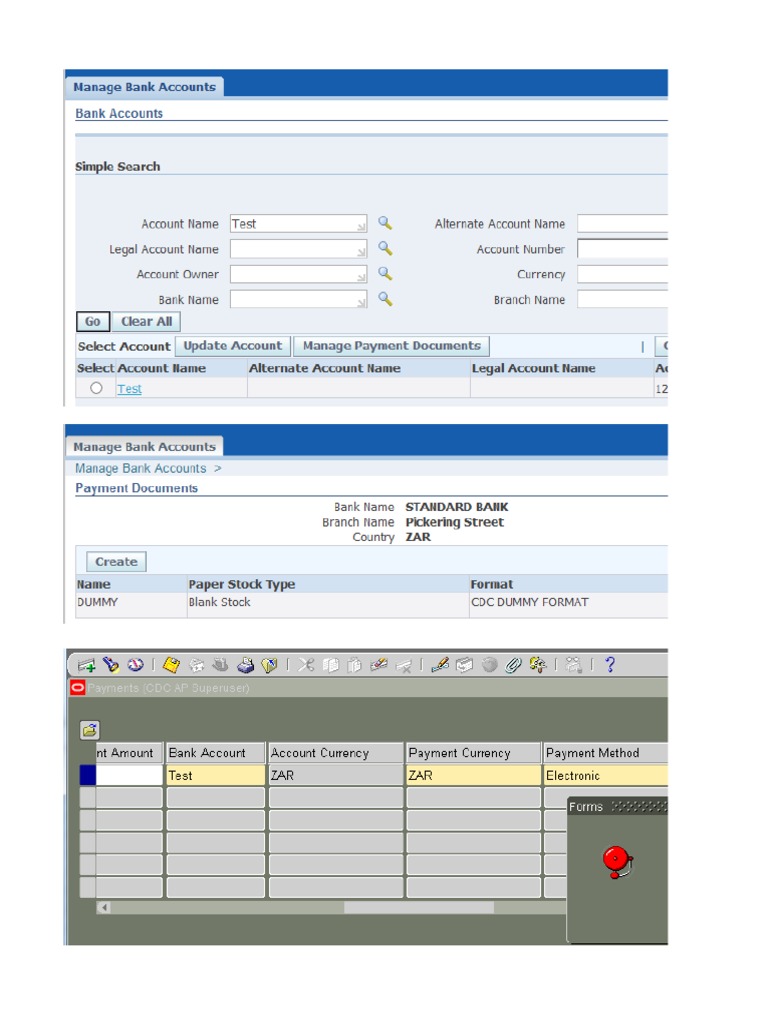The height and width of the screenshot is (1024, 768).
Task: Click the Next Step toolbar icon
Action: pos(196,665)
